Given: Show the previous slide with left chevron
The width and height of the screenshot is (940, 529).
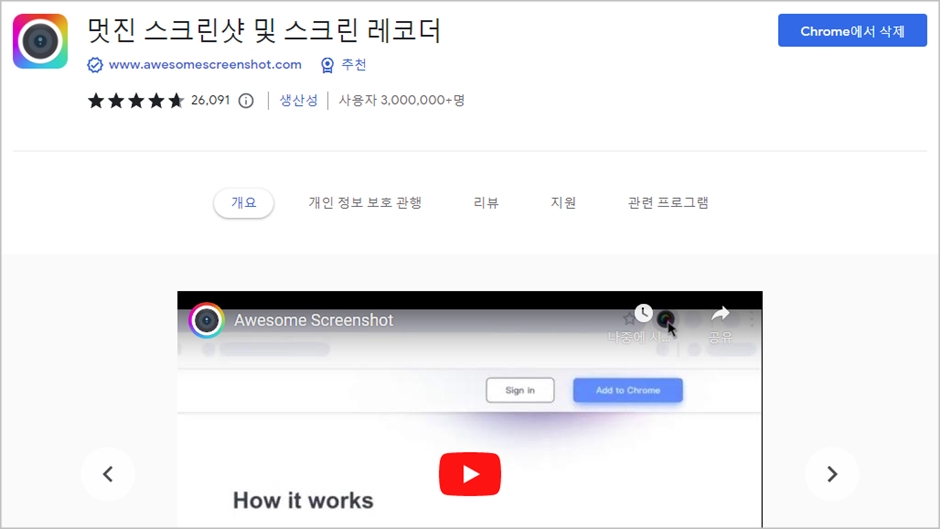Looking at the screenshot, I should [x=108, y=474].
